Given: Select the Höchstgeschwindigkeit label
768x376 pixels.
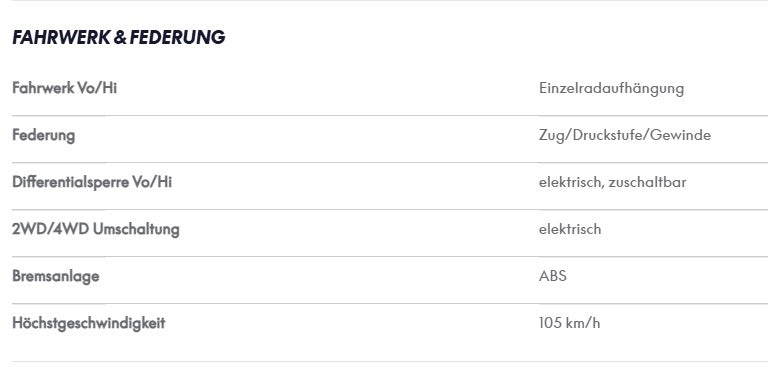Looking at the screenshot, I should (x=89, y=324).
